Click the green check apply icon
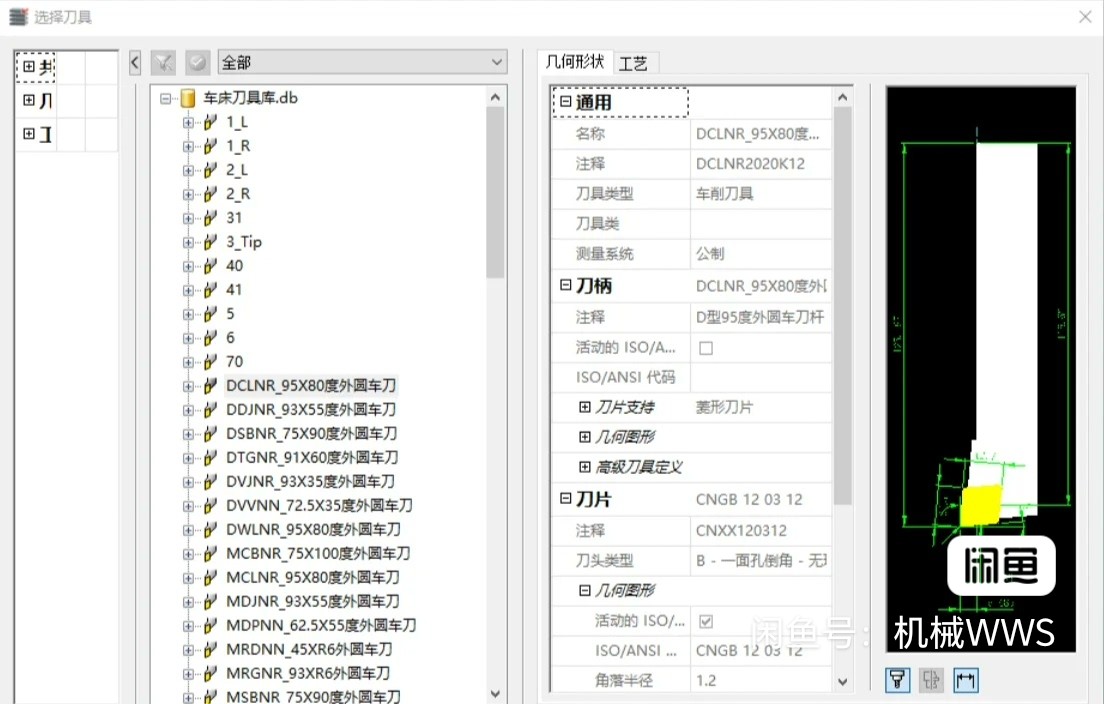This screenshot has height=704, width=1104. (x=197, y=62)
